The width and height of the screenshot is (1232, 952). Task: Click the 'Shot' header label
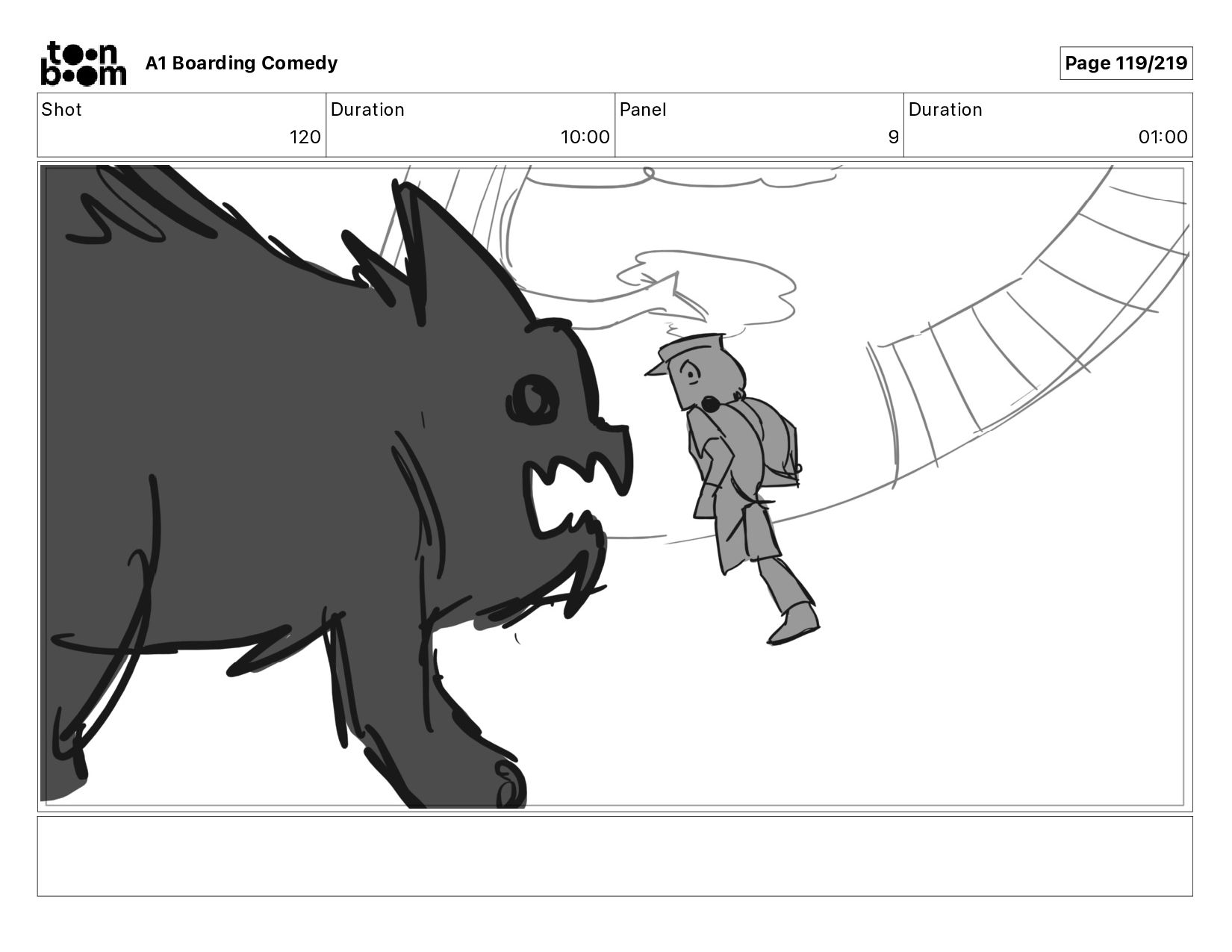[61, 110]
